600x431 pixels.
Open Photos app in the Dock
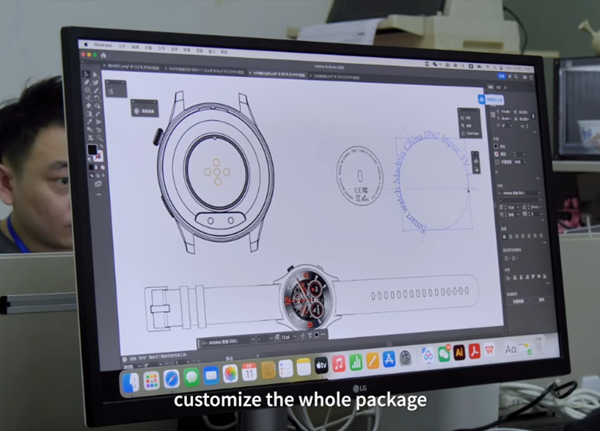click(230, 374)
